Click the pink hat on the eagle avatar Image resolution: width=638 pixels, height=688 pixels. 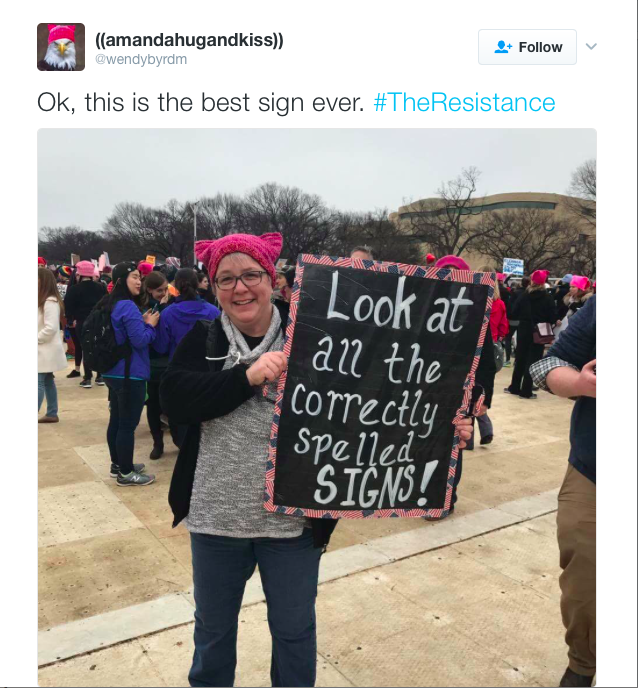[61, 33]
